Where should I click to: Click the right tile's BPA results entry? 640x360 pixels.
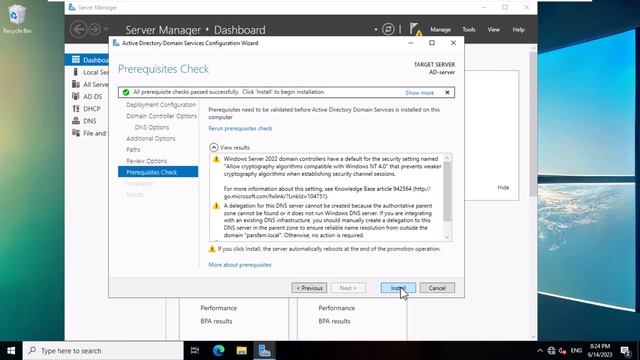[x=334, y=321]
